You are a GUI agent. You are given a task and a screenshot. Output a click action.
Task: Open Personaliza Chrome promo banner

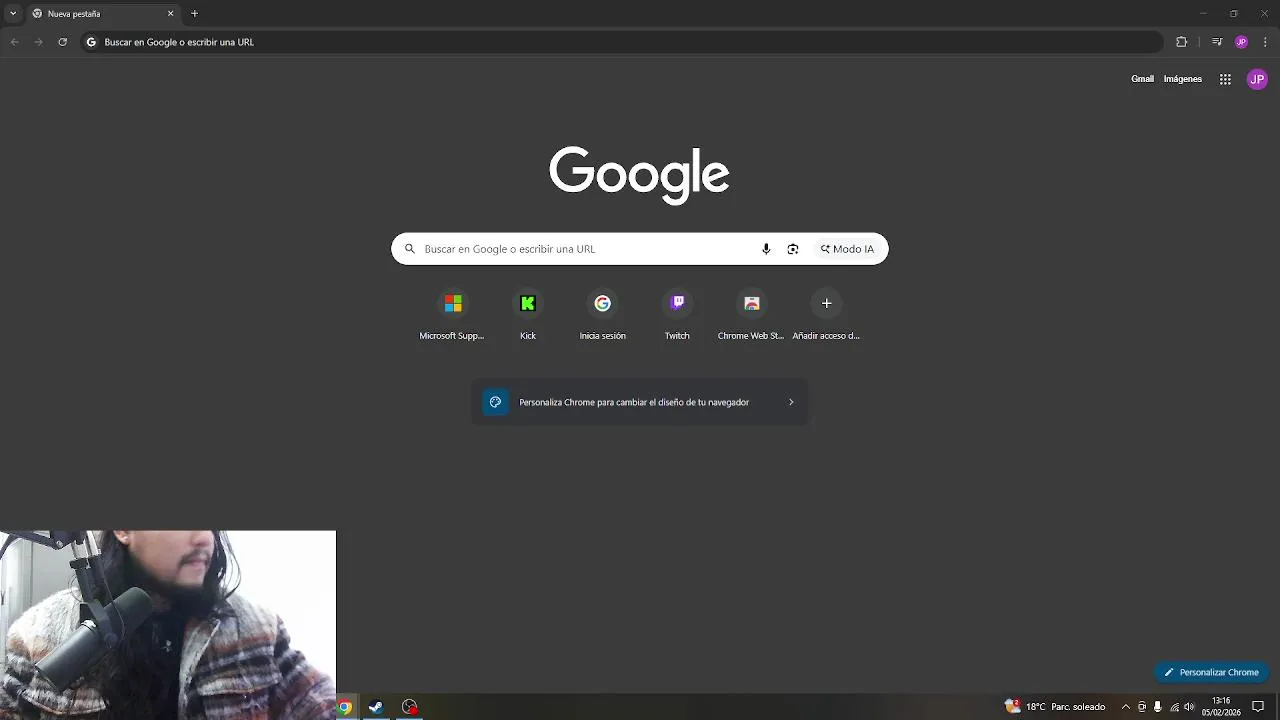639,402
